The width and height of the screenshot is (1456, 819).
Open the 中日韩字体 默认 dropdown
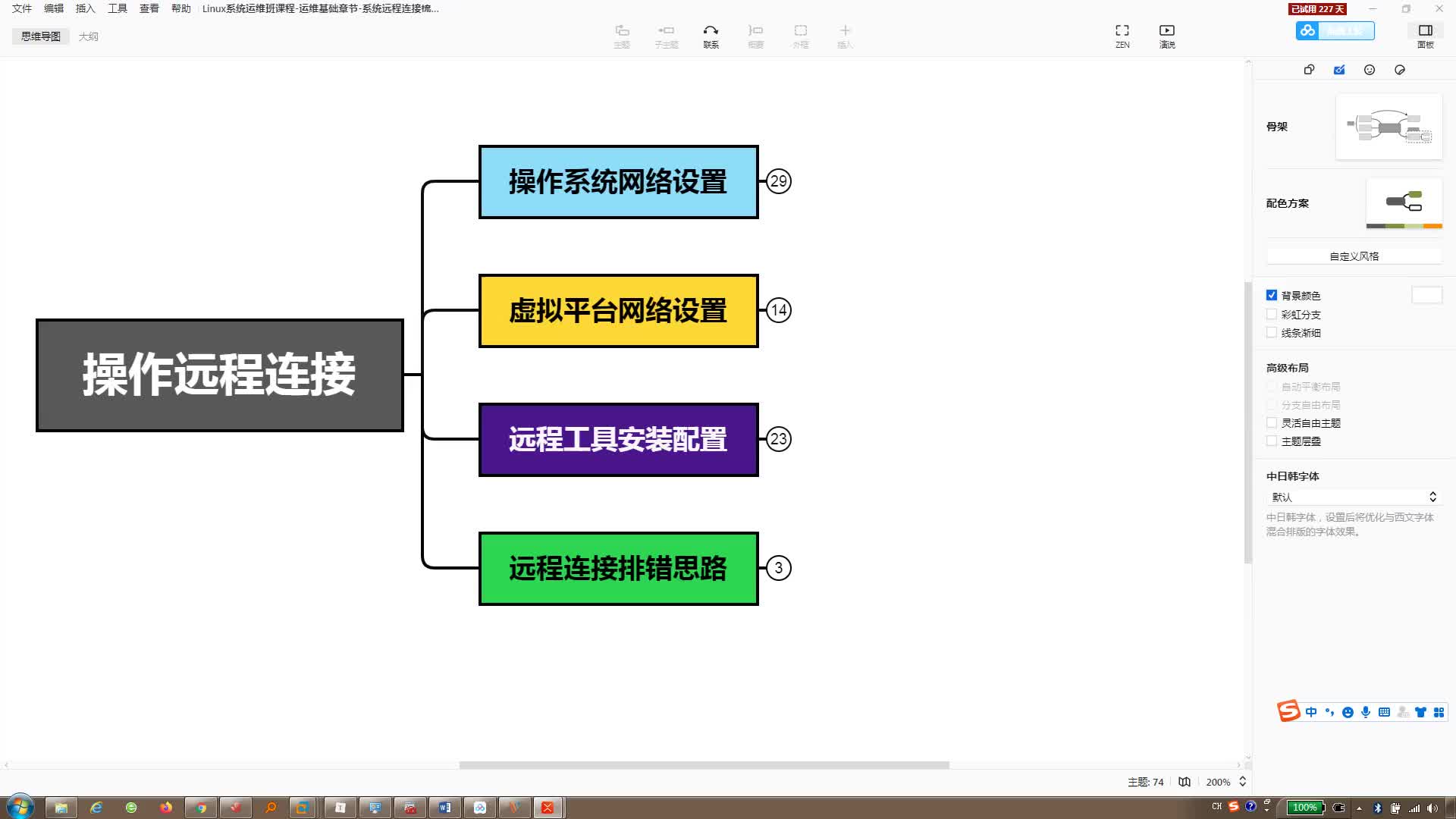point(1354,497)
